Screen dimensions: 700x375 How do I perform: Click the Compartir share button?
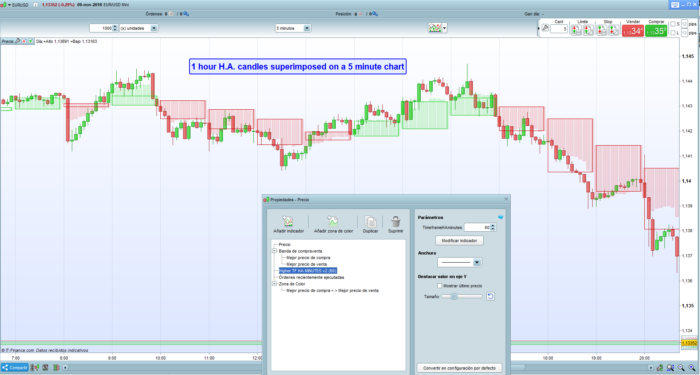15,367
